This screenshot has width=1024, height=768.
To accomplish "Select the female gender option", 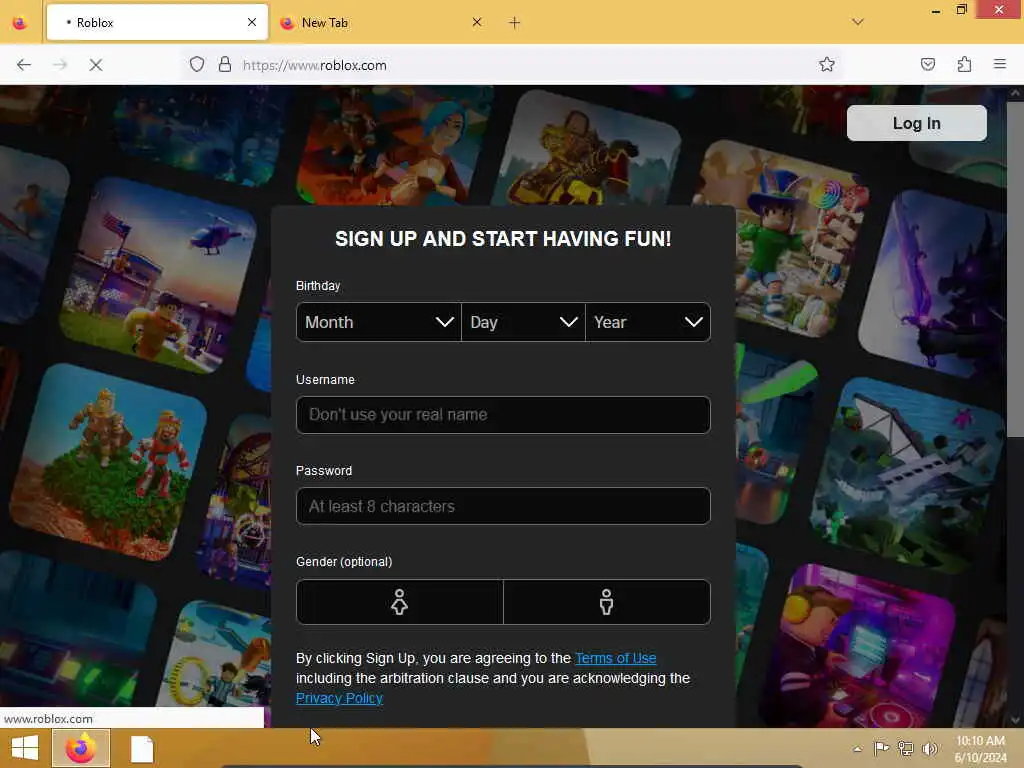I will (400, 602).
